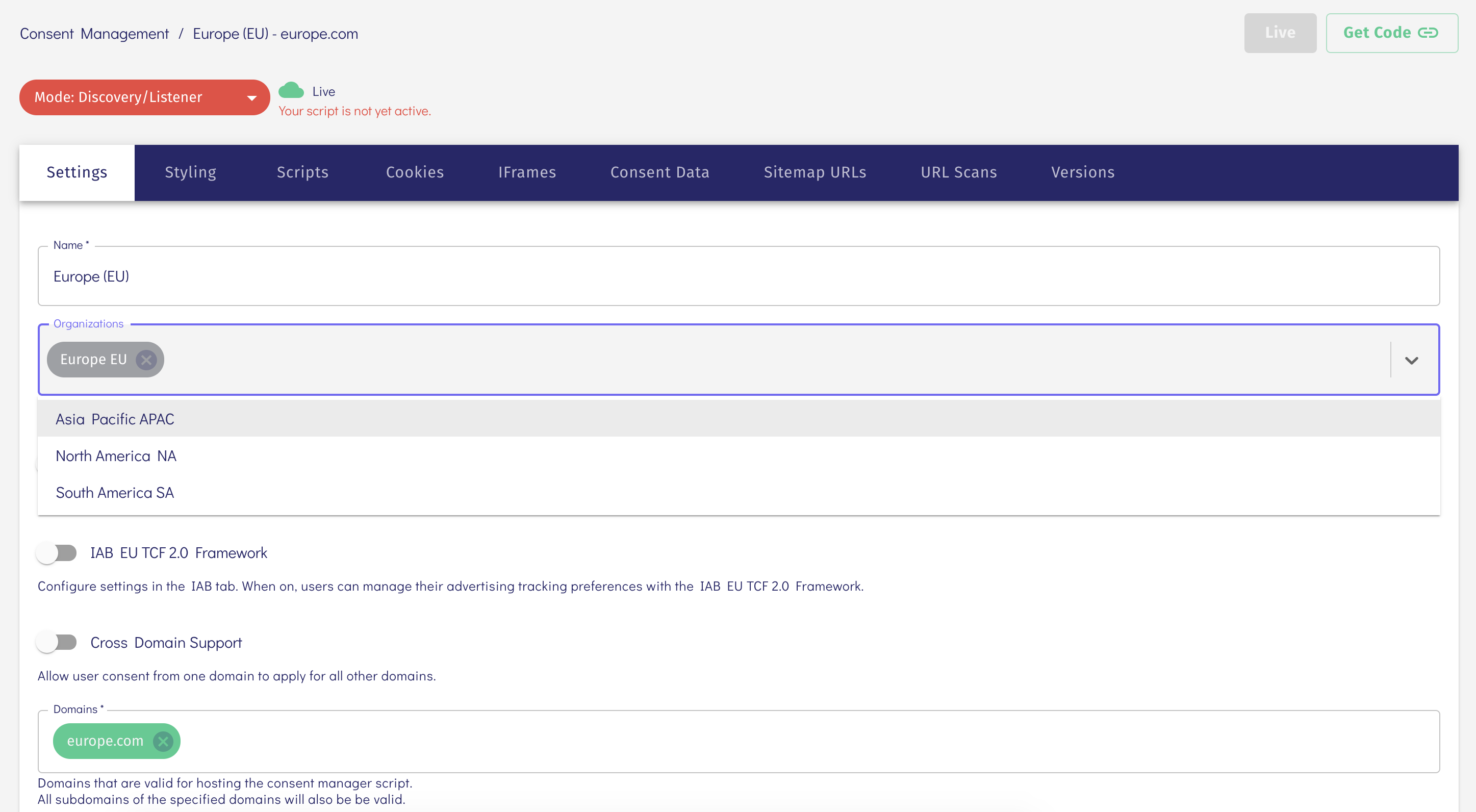Click into the Name input field
Screen dimensions: 1476x812
click(738, 277)
